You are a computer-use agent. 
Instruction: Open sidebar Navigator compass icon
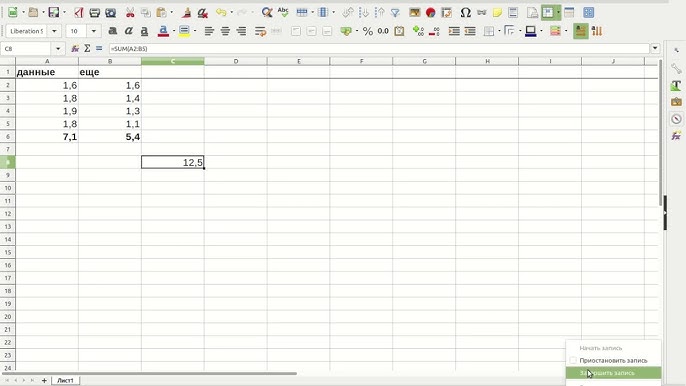(x=676, y=119)
